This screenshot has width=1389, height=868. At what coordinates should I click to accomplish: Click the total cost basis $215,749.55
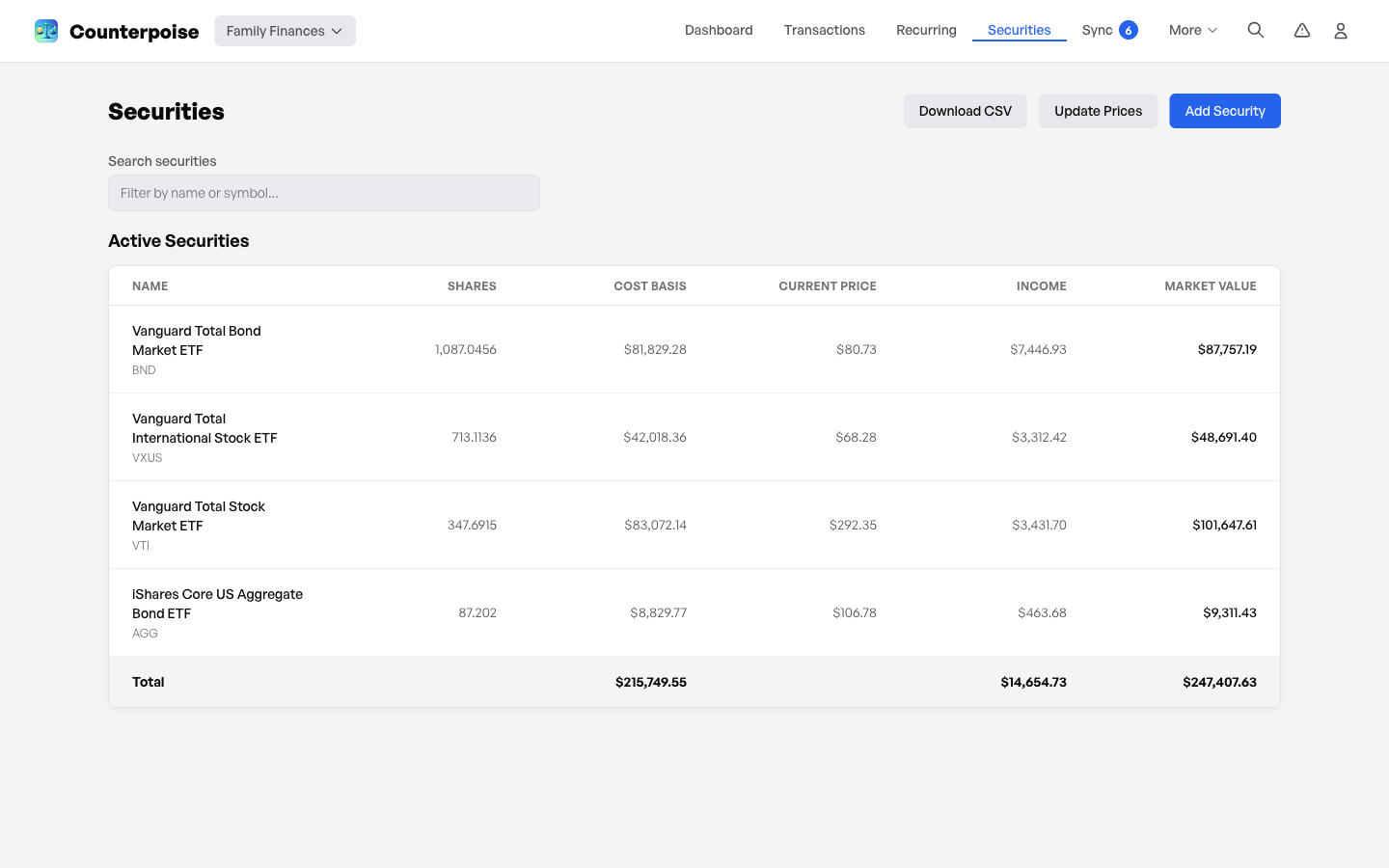(x=651, y=682)
